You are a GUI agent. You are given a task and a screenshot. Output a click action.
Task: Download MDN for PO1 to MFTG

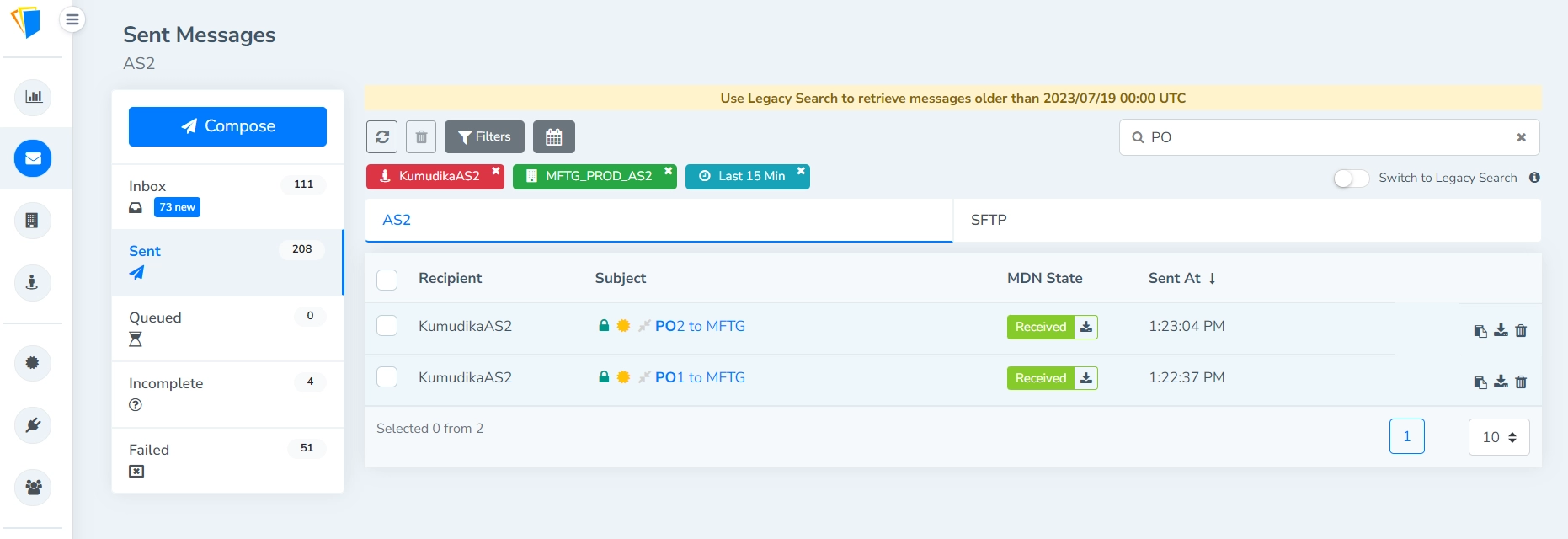(1086, 378)
